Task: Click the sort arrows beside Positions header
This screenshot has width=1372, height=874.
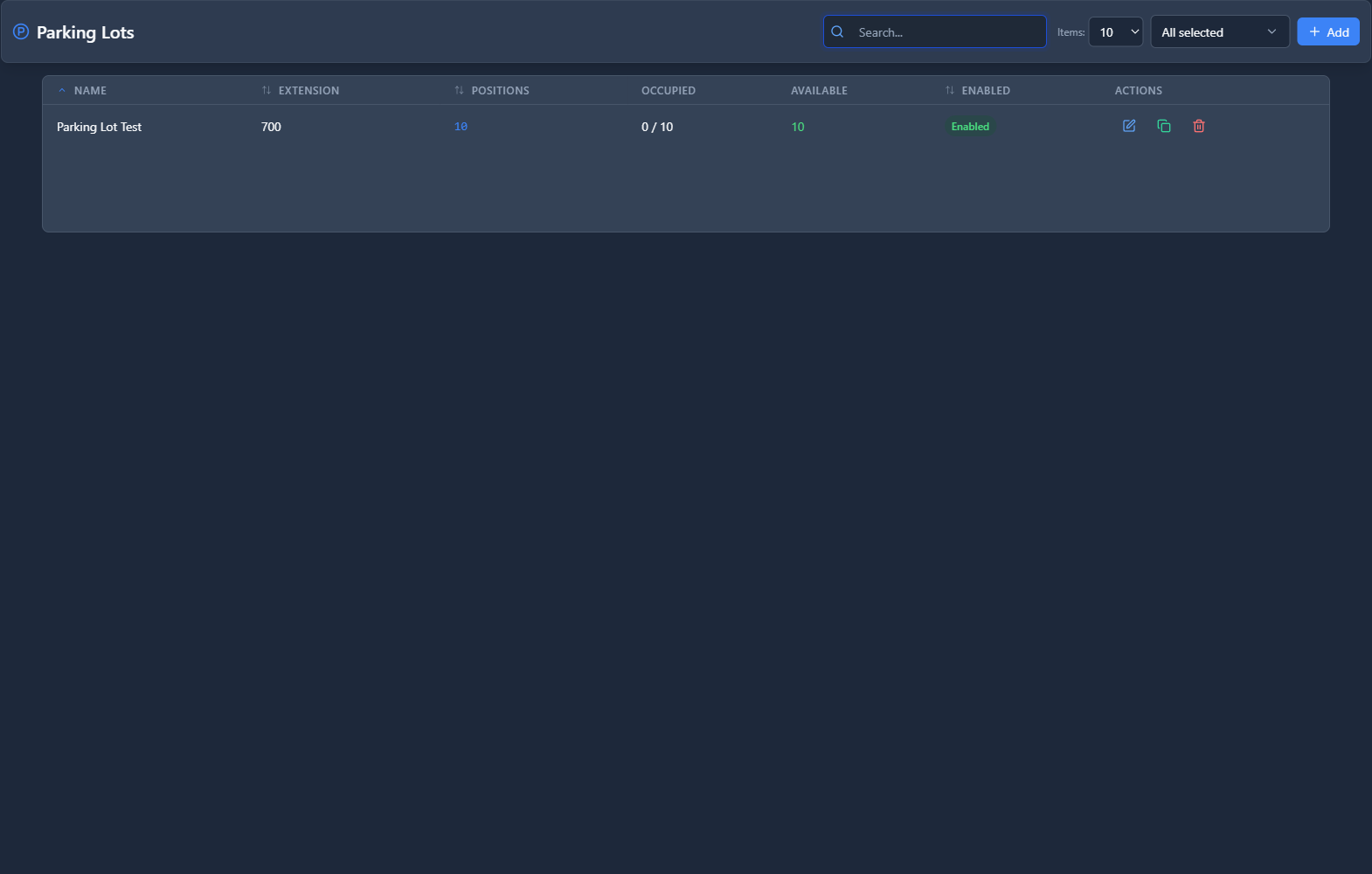Action: (459, 91)
